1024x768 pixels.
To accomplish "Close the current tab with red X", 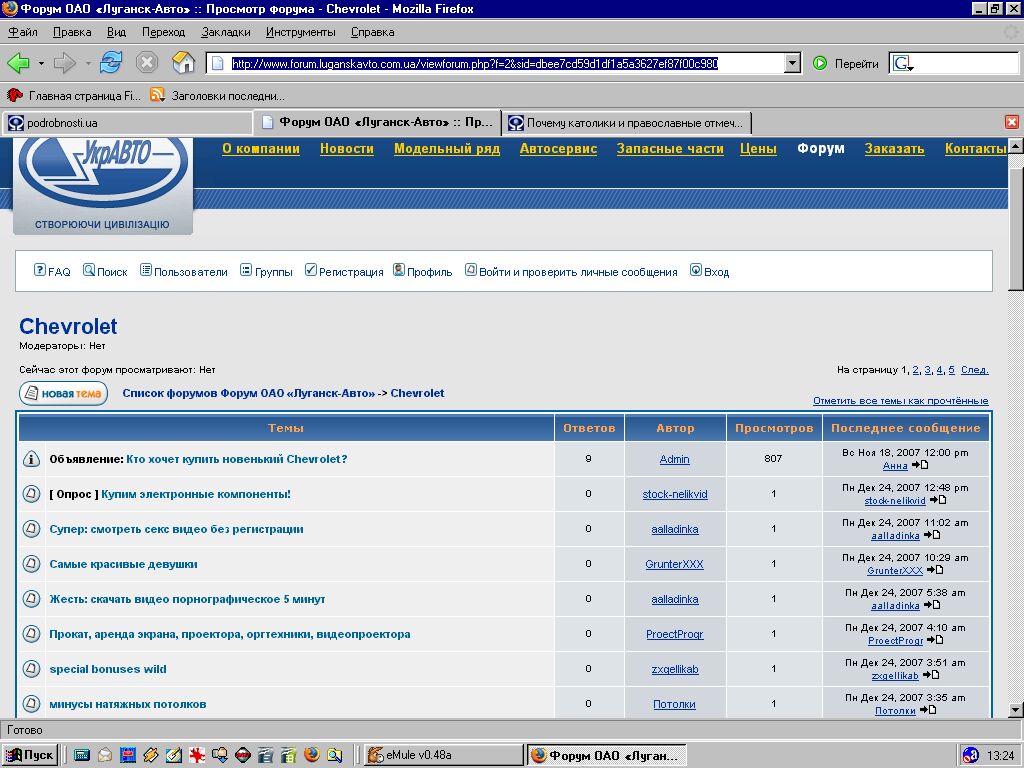I will [1012, 122].
